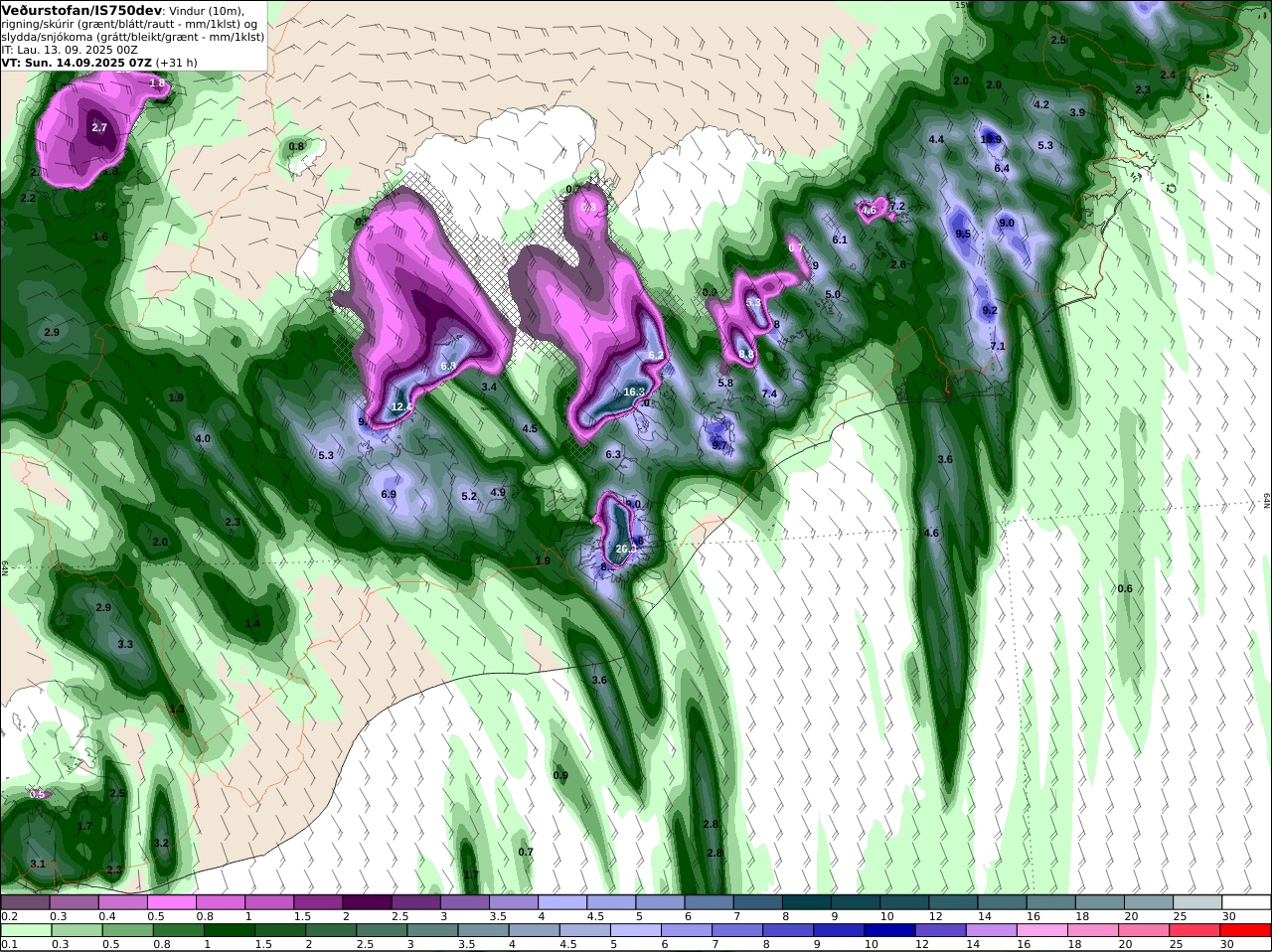This screenshot has height=952, width=1272.
Task: Click the 6.4 precipitation value on the map
Action: click(x=1002, y=169)
